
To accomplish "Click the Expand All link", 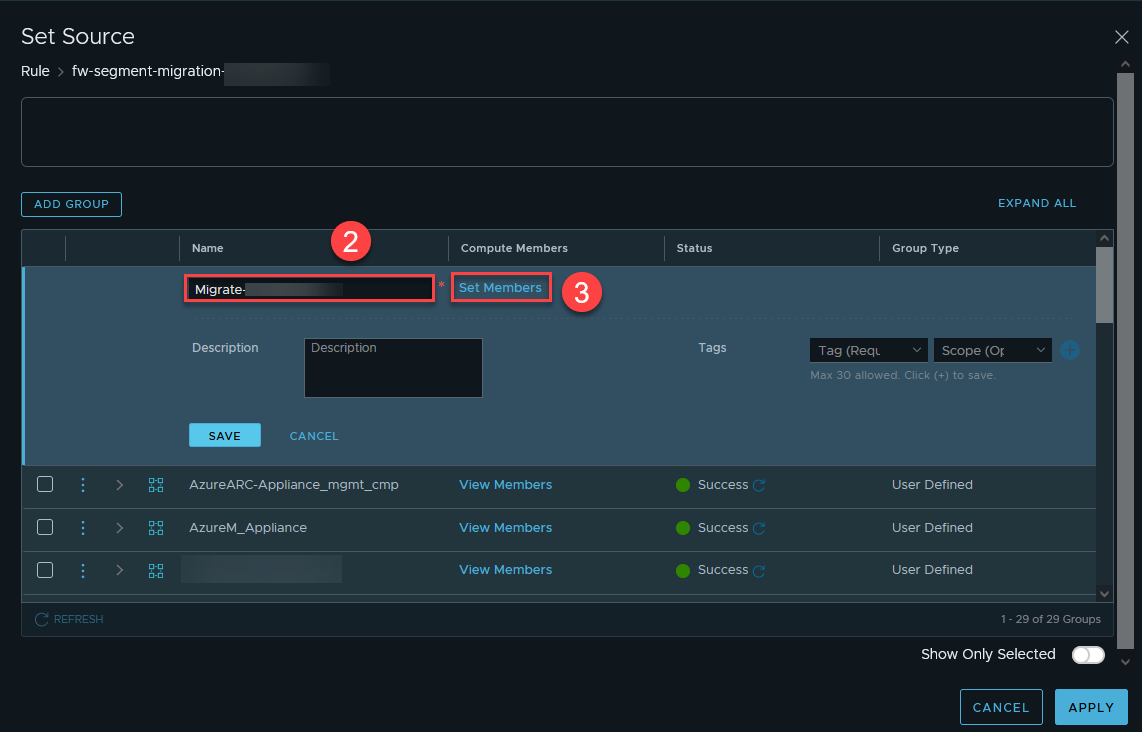I will (1037, 203).
